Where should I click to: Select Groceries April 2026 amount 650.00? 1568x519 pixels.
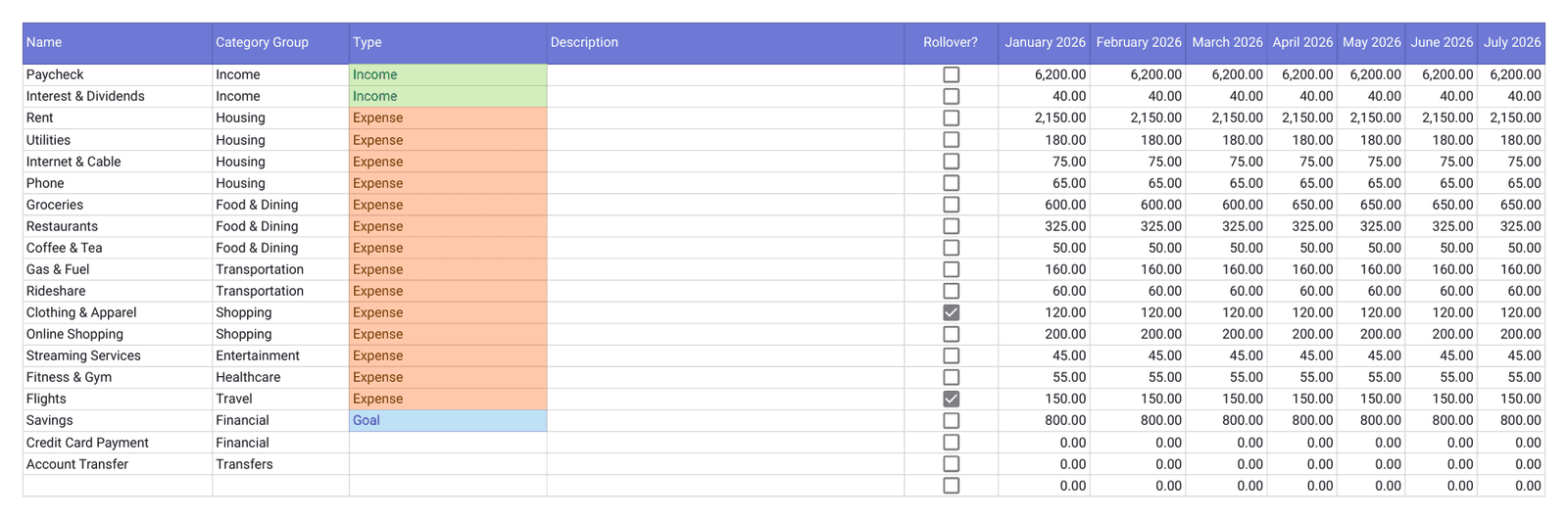[x=1302, y=205]
